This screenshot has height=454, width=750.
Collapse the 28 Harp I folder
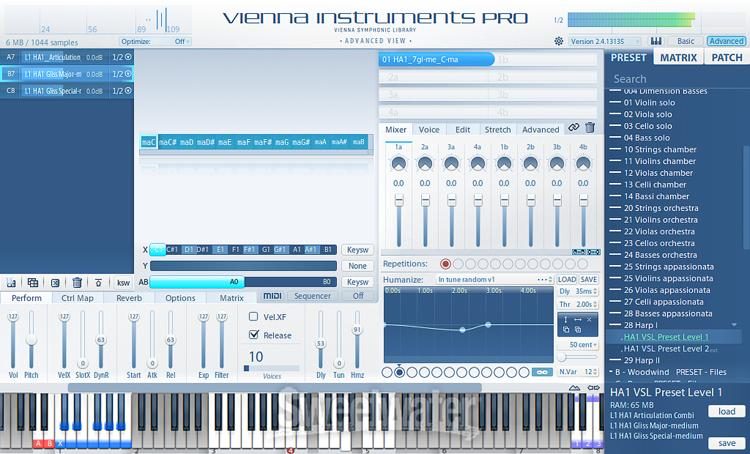pos(734,325)
